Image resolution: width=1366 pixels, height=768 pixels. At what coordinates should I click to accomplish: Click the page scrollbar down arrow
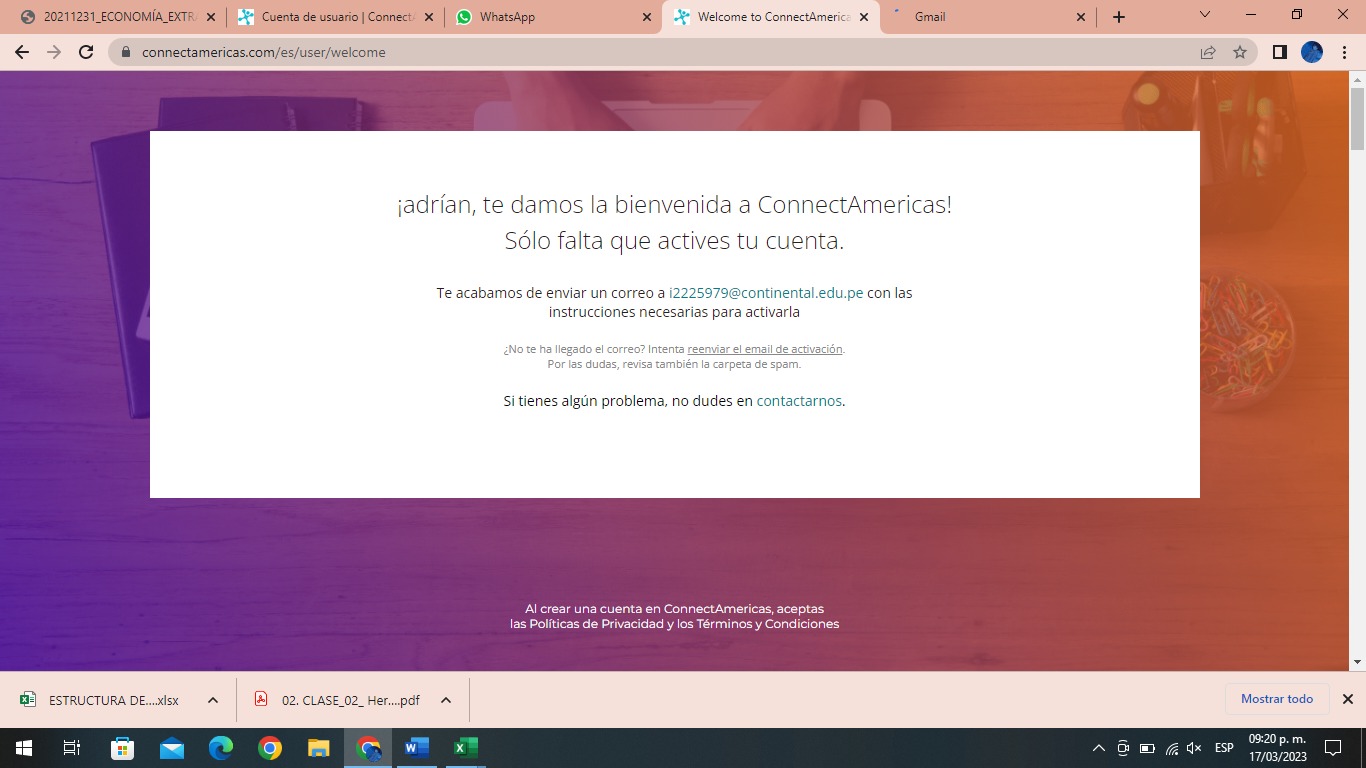point(1357,662)
